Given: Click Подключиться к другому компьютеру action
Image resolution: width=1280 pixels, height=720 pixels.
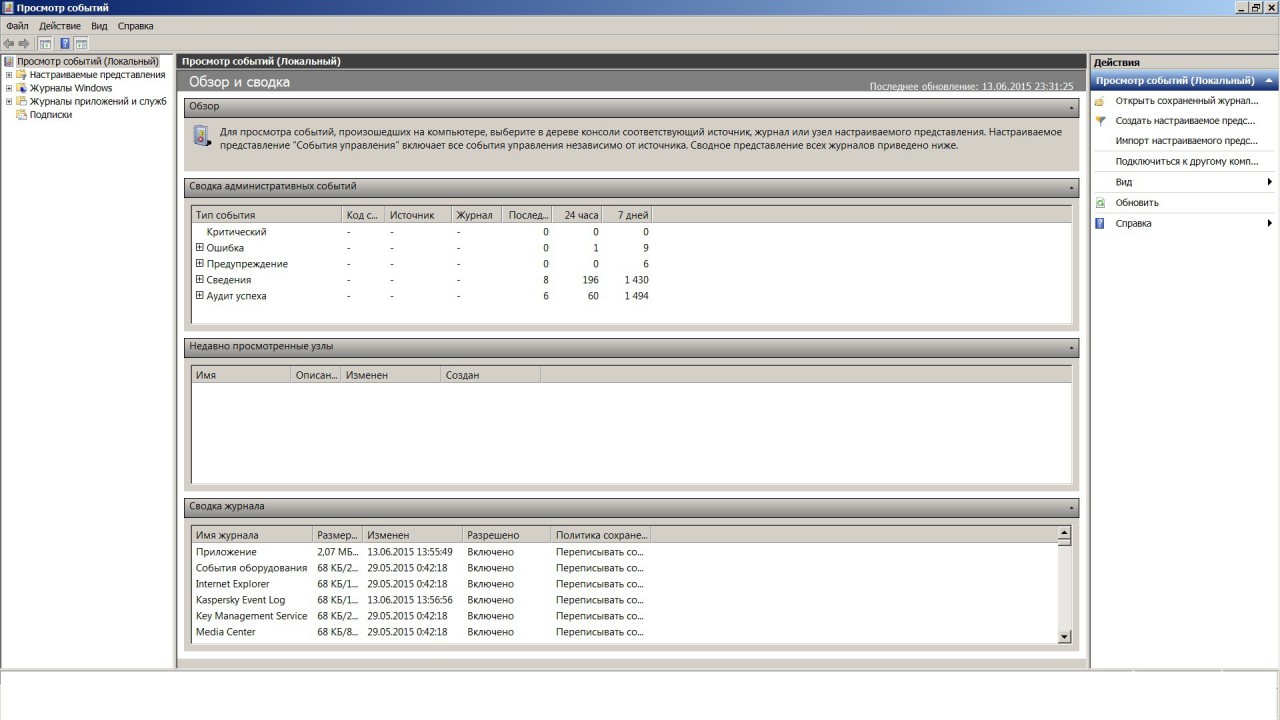Looking at the screenshot, I should click(x=1186, y=162).
